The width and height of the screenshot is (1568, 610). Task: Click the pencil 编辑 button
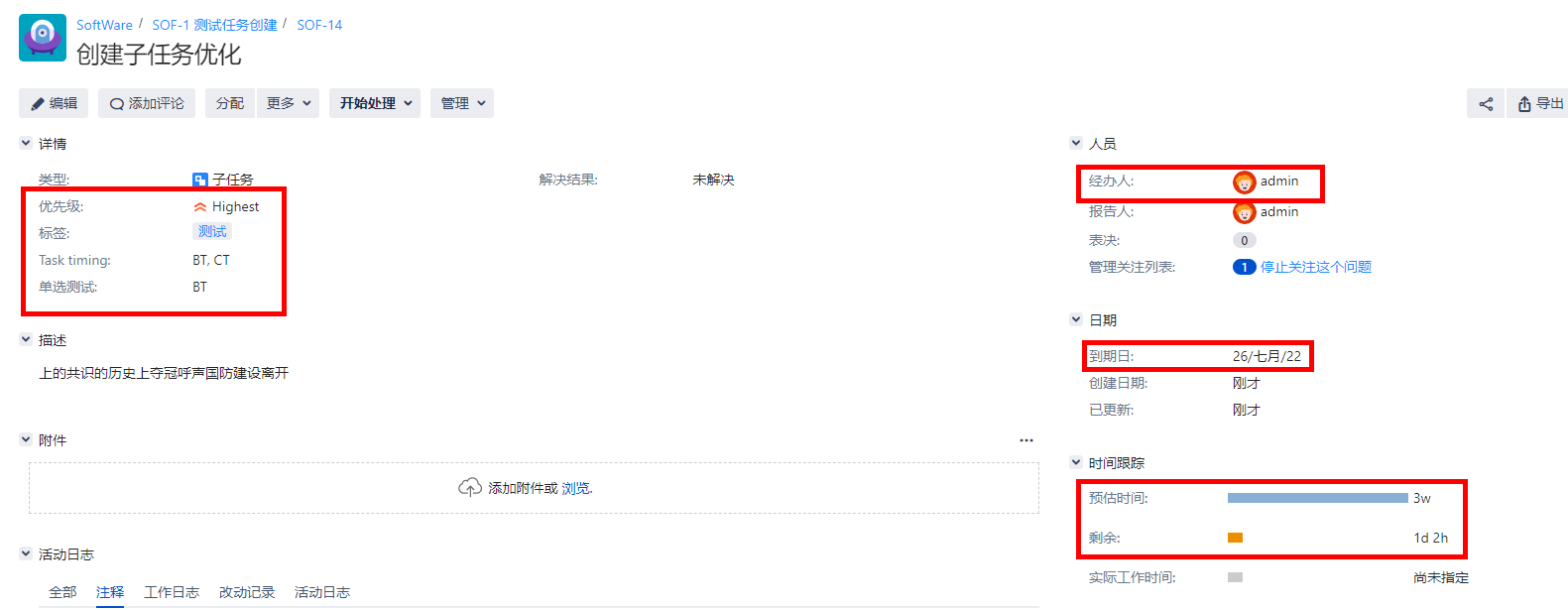click(x=54, y=103)
